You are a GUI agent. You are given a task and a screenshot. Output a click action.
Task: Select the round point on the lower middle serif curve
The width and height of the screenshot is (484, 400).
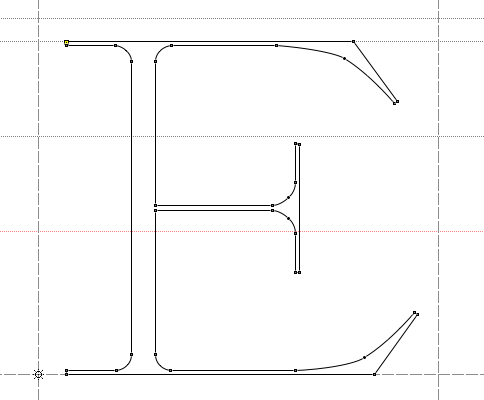(288, 219)
